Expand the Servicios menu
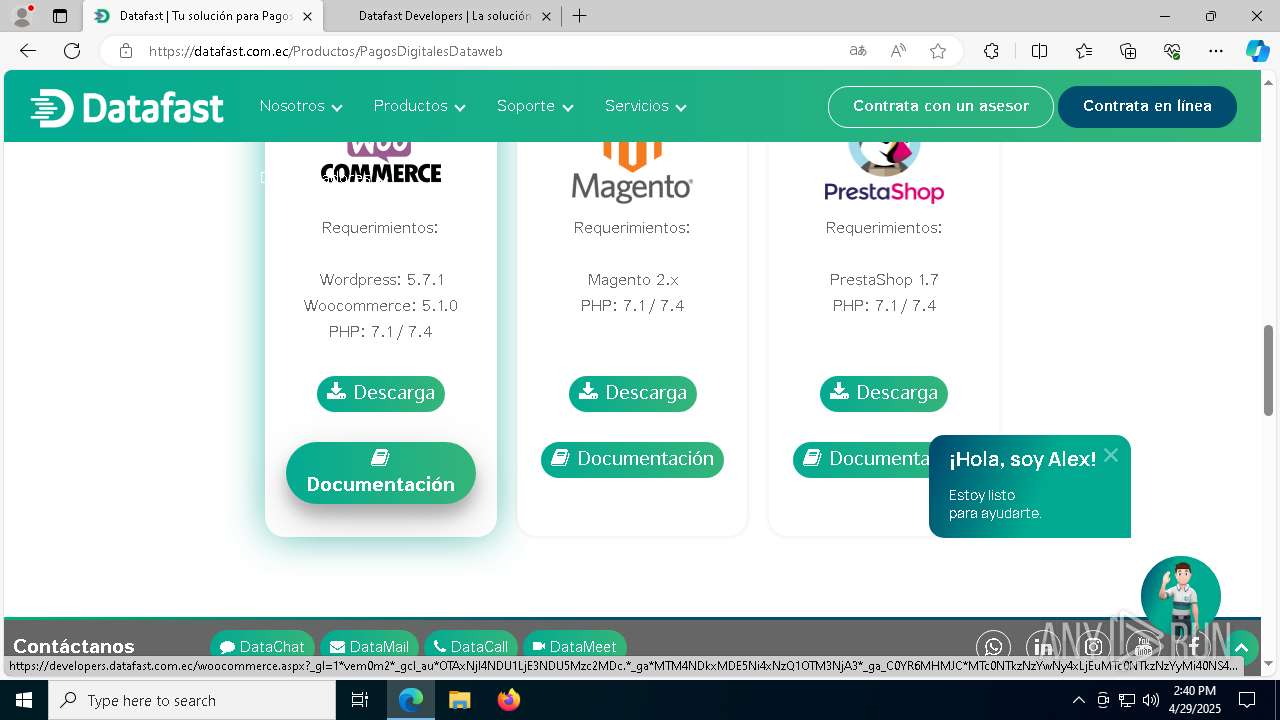Viewport: 1280px width, 720px height. [x=646, y=106]
